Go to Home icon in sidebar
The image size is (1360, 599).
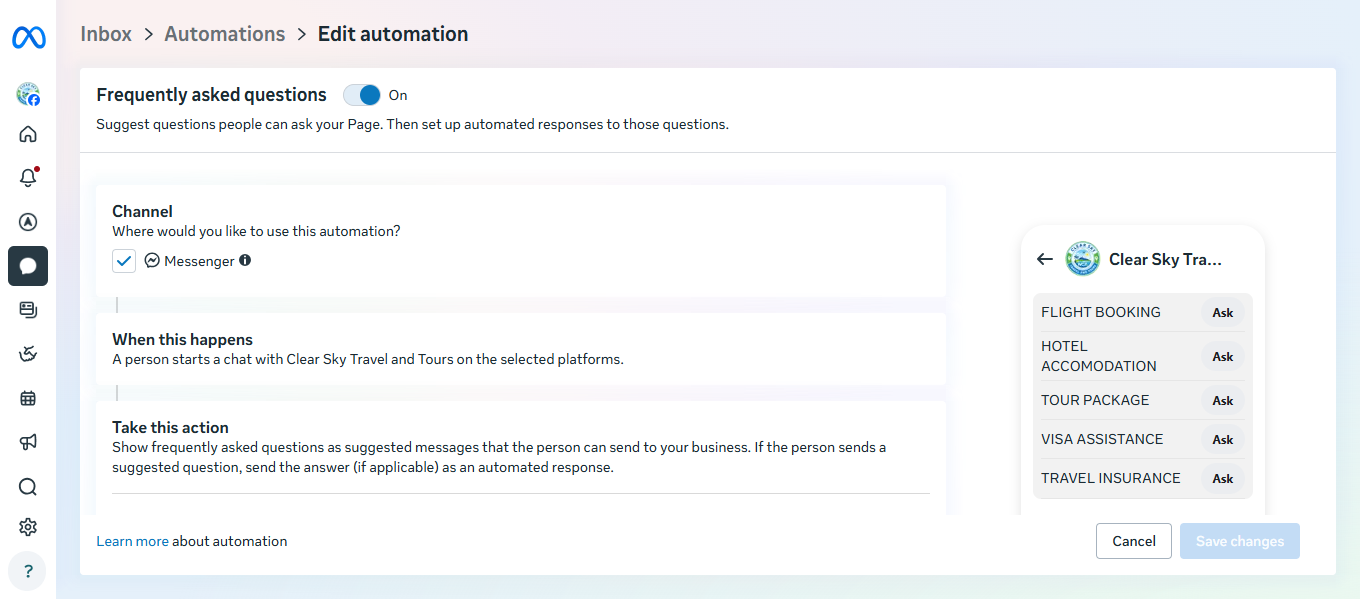tap(28, 134)
